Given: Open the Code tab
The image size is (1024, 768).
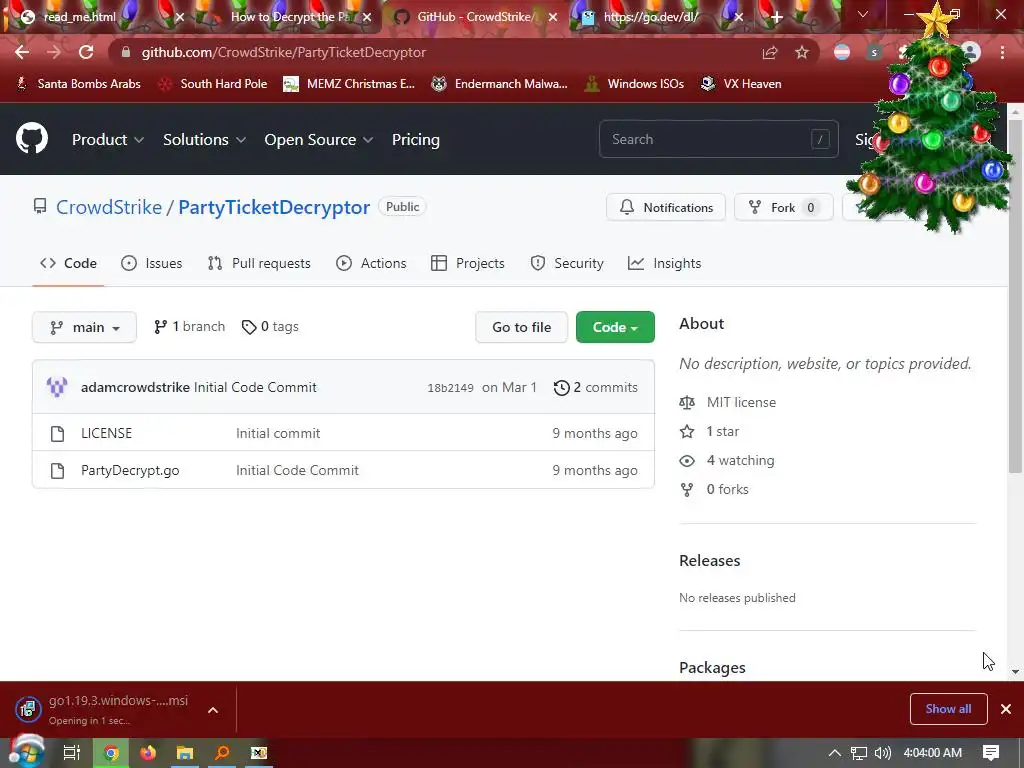Looking at the screenshot, I should point(68,263).
